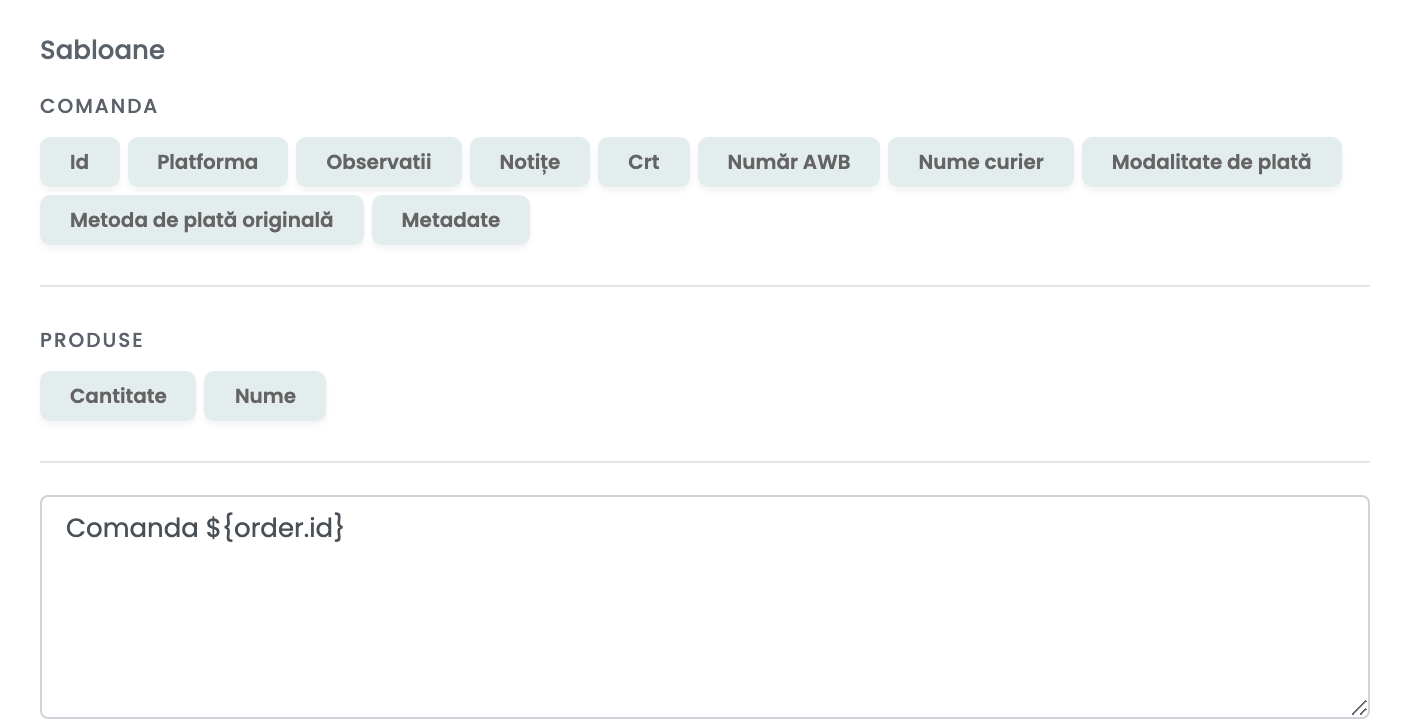Insert the Nume curier variable
The height and width of the screenshot is (720, 1410).
pos(981,162)
